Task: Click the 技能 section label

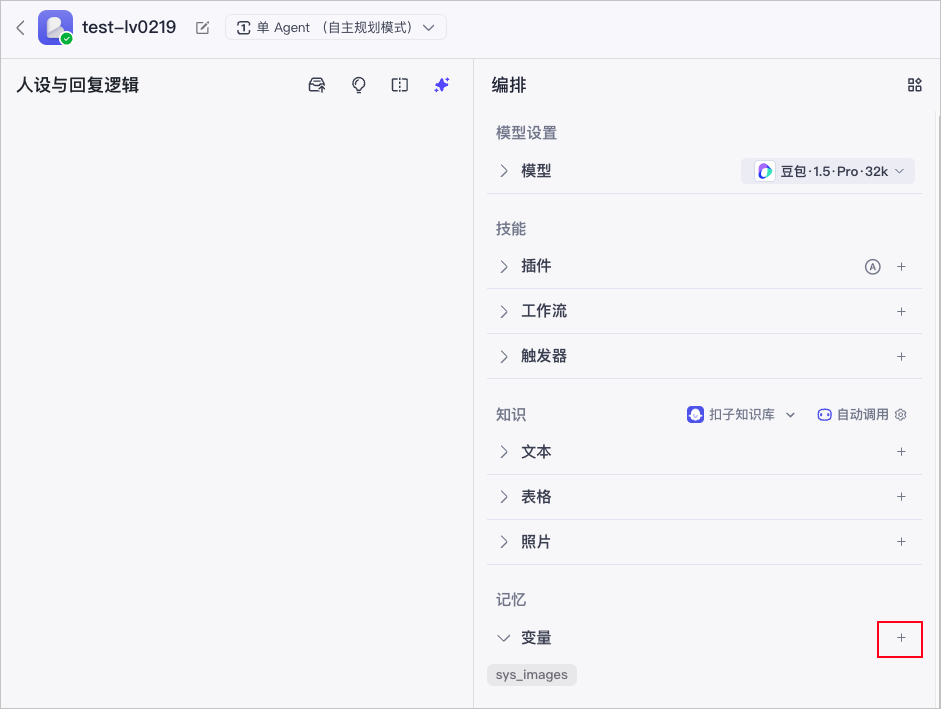Action: click(511, 229)
